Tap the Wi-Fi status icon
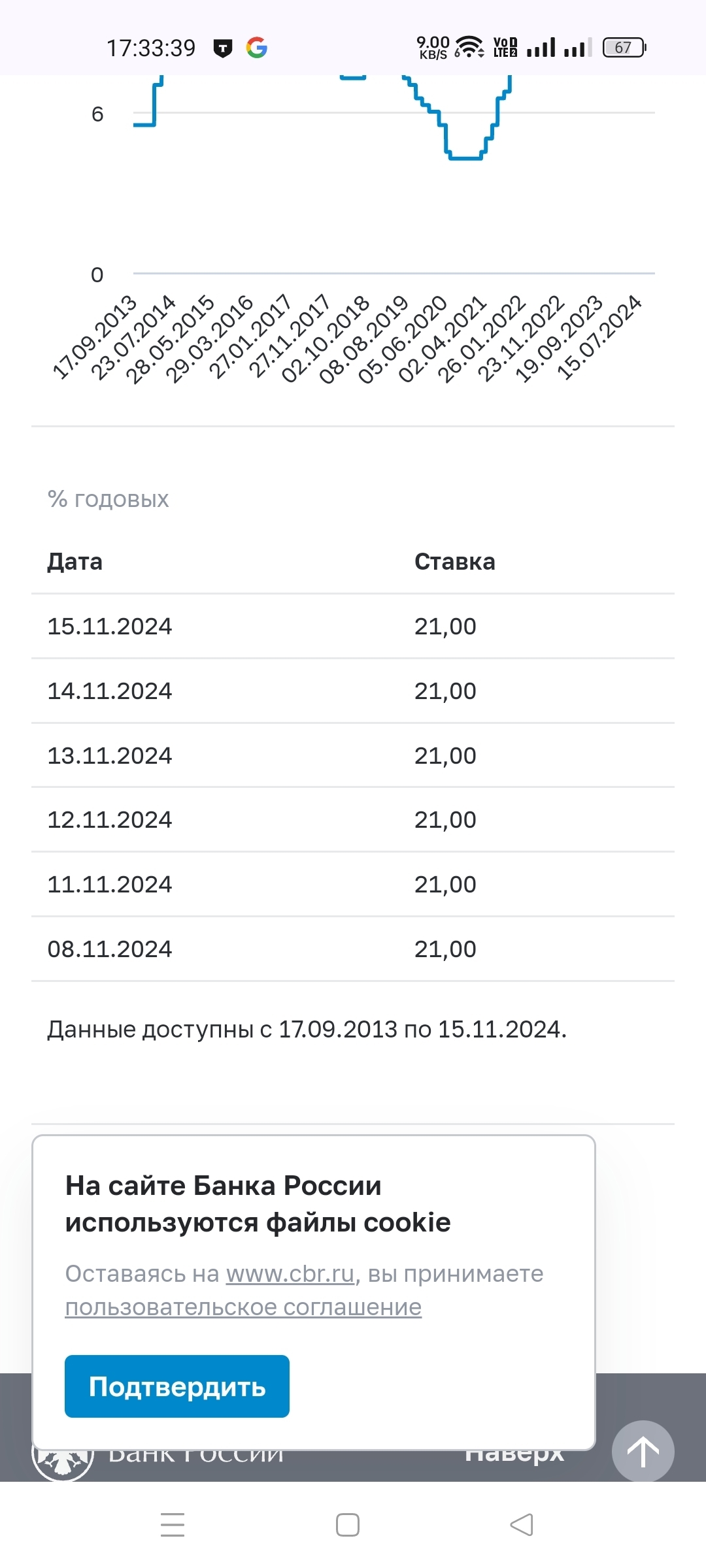The height and width of the screenshot is (1568, 706). pos(469,47)
